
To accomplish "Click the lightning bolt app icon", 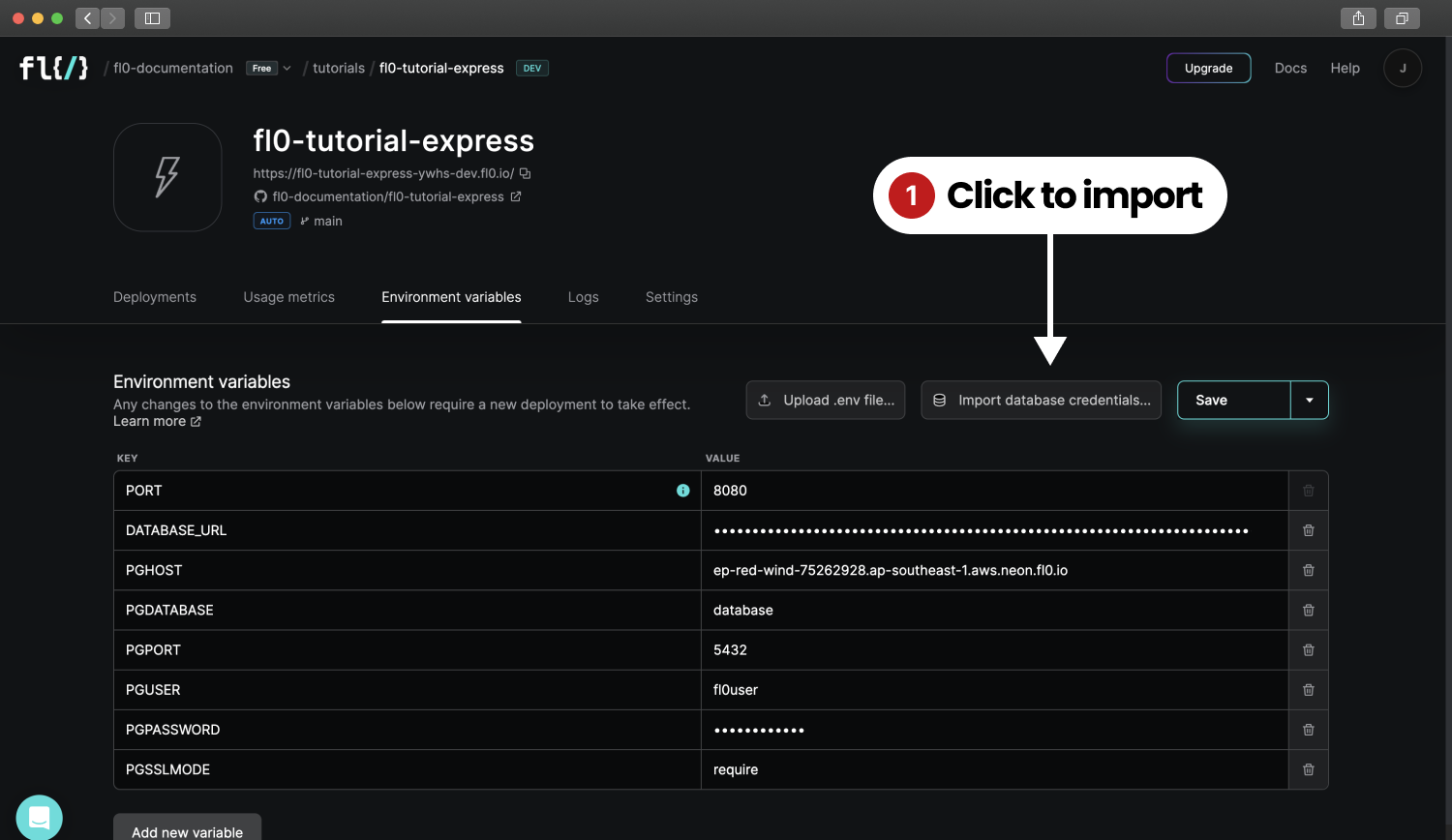I will click(x=167, y=177).
